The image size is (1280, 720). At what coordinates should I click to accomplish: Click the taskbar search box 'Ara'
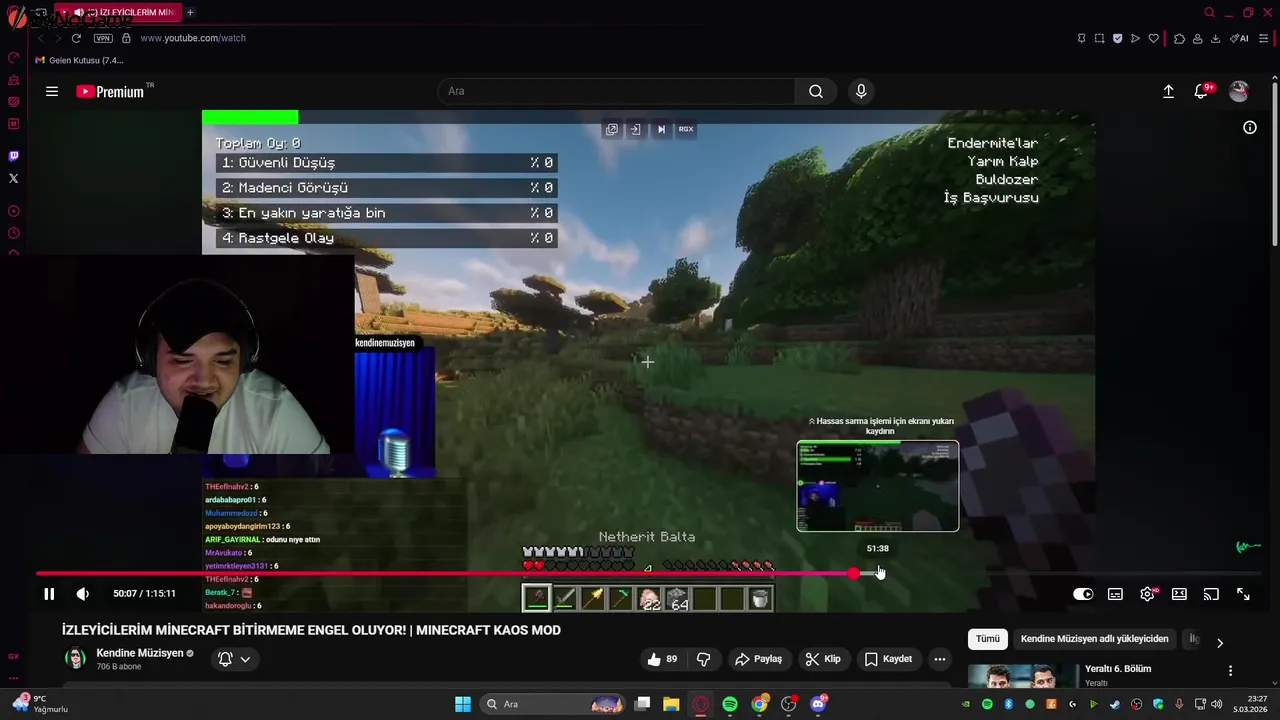552,704
